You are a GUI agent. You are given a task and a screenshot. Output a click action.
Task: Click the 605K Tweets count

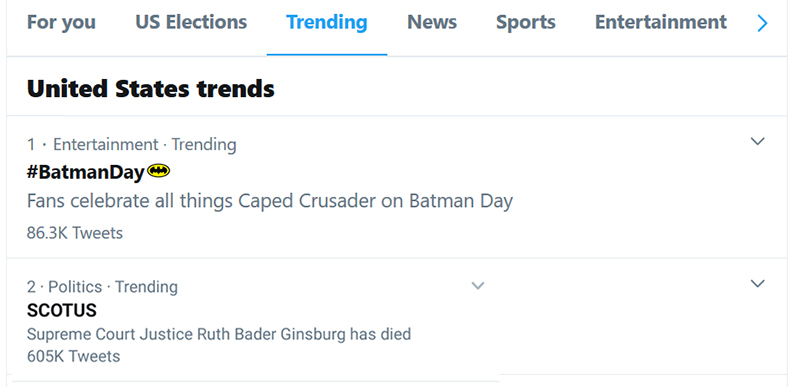pyautogui.click(x=73, y=356)
